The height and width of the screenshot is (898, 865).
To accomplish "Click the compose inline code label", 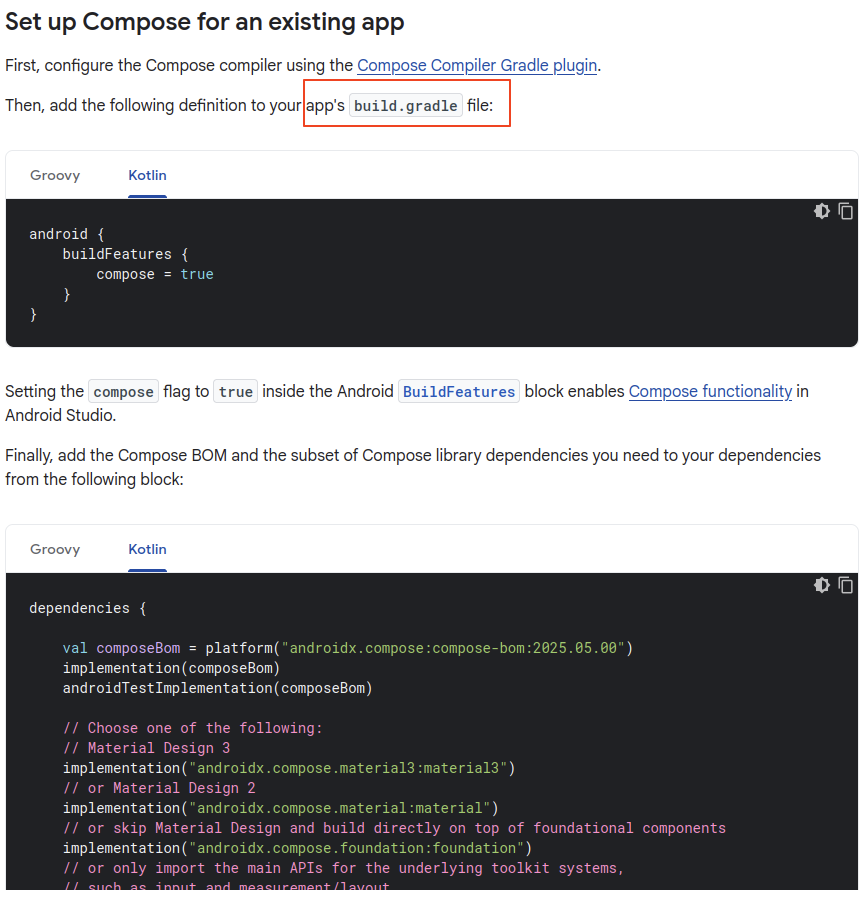I will pos(123,391).
